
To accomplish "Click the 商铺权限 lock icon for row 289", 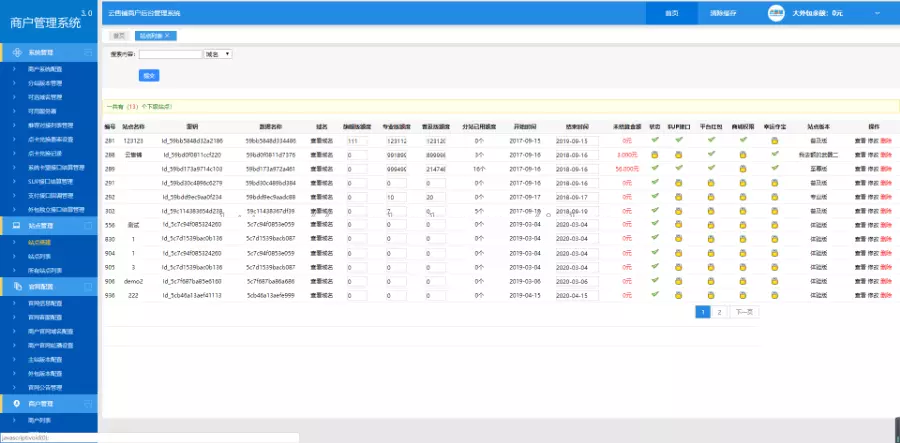I will point(743,169).
